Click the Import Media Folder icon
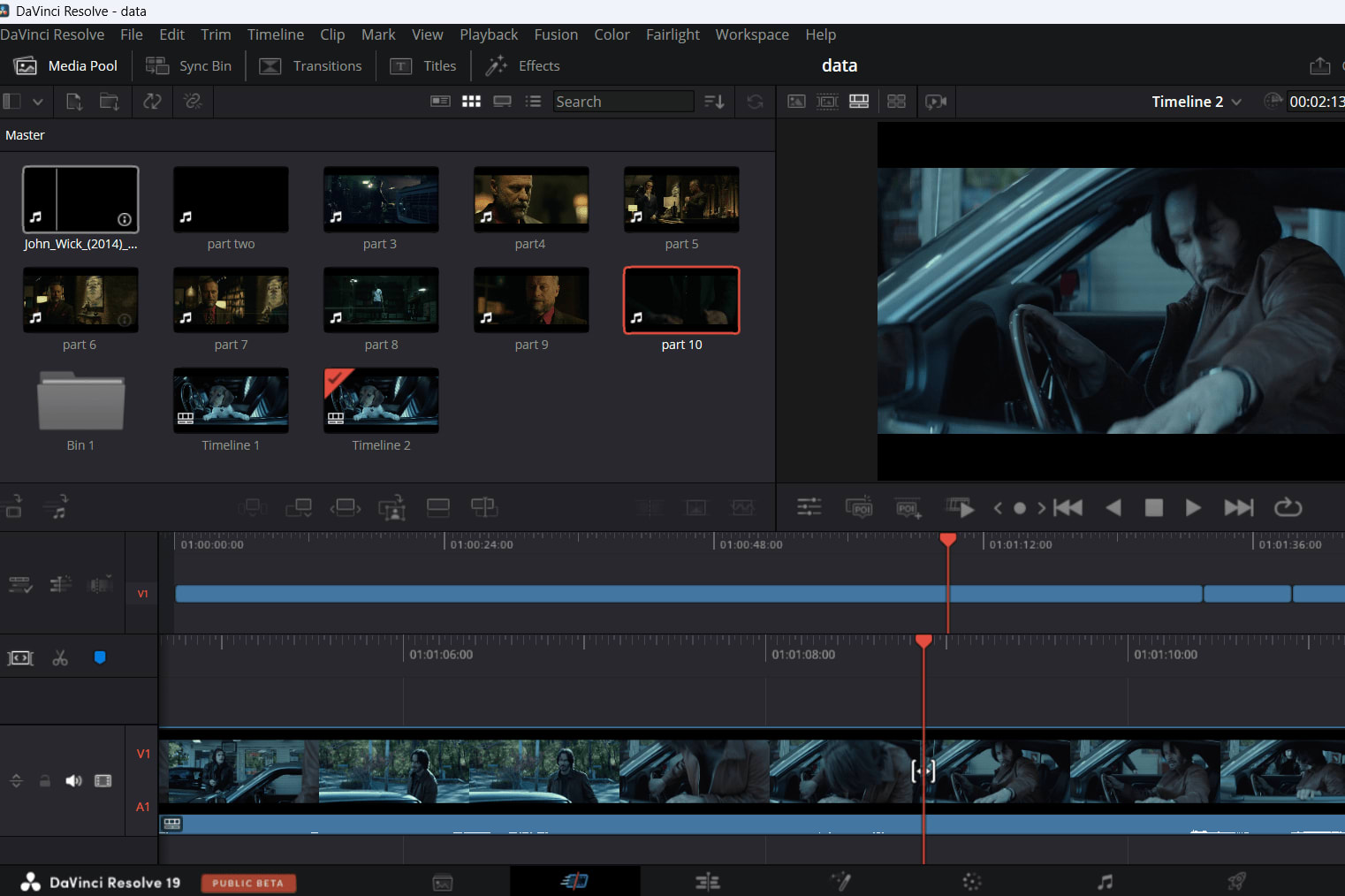1345x896 pixels. (110, 102)
